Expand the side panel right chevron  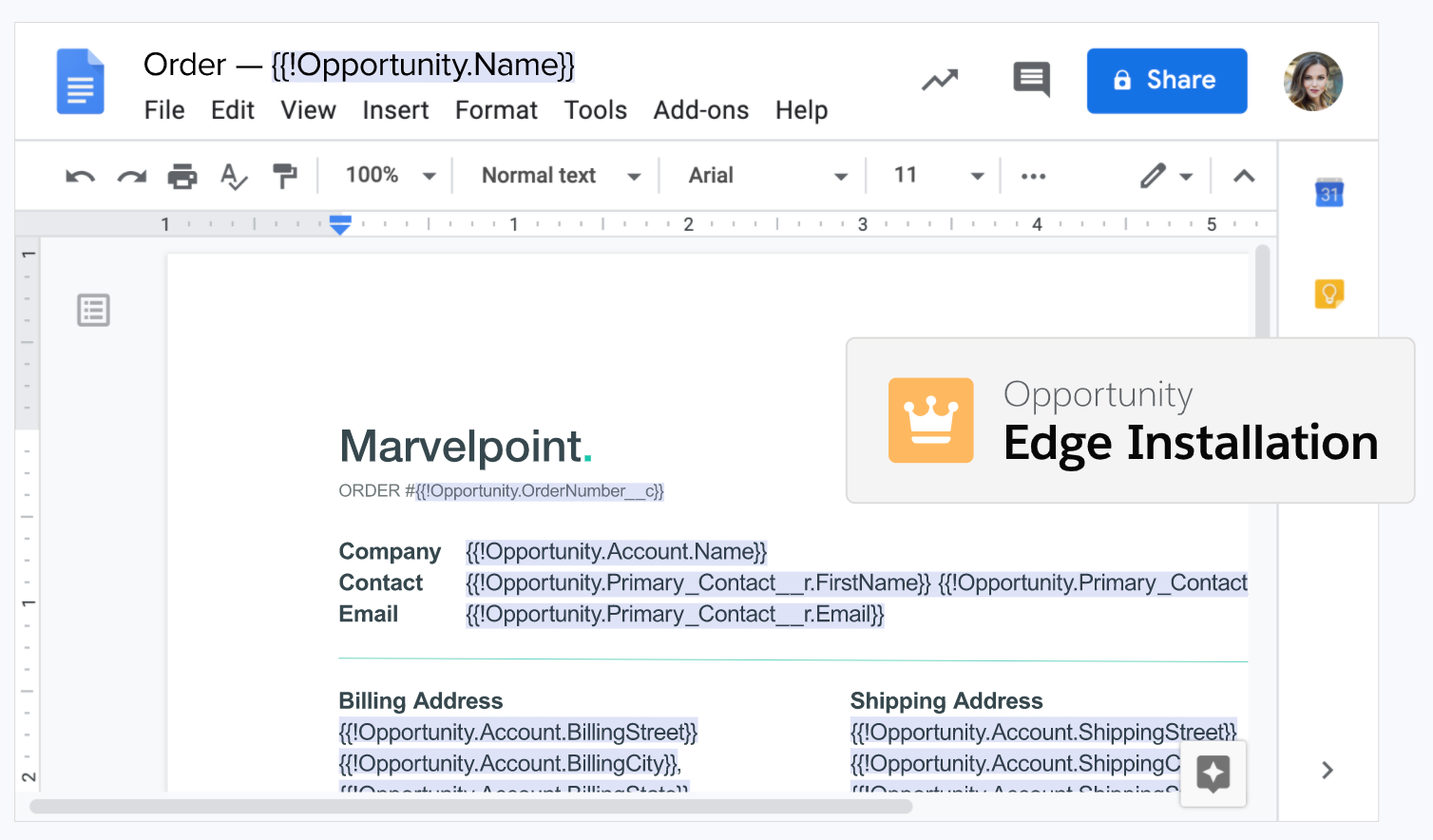(x=1328, y=770)
